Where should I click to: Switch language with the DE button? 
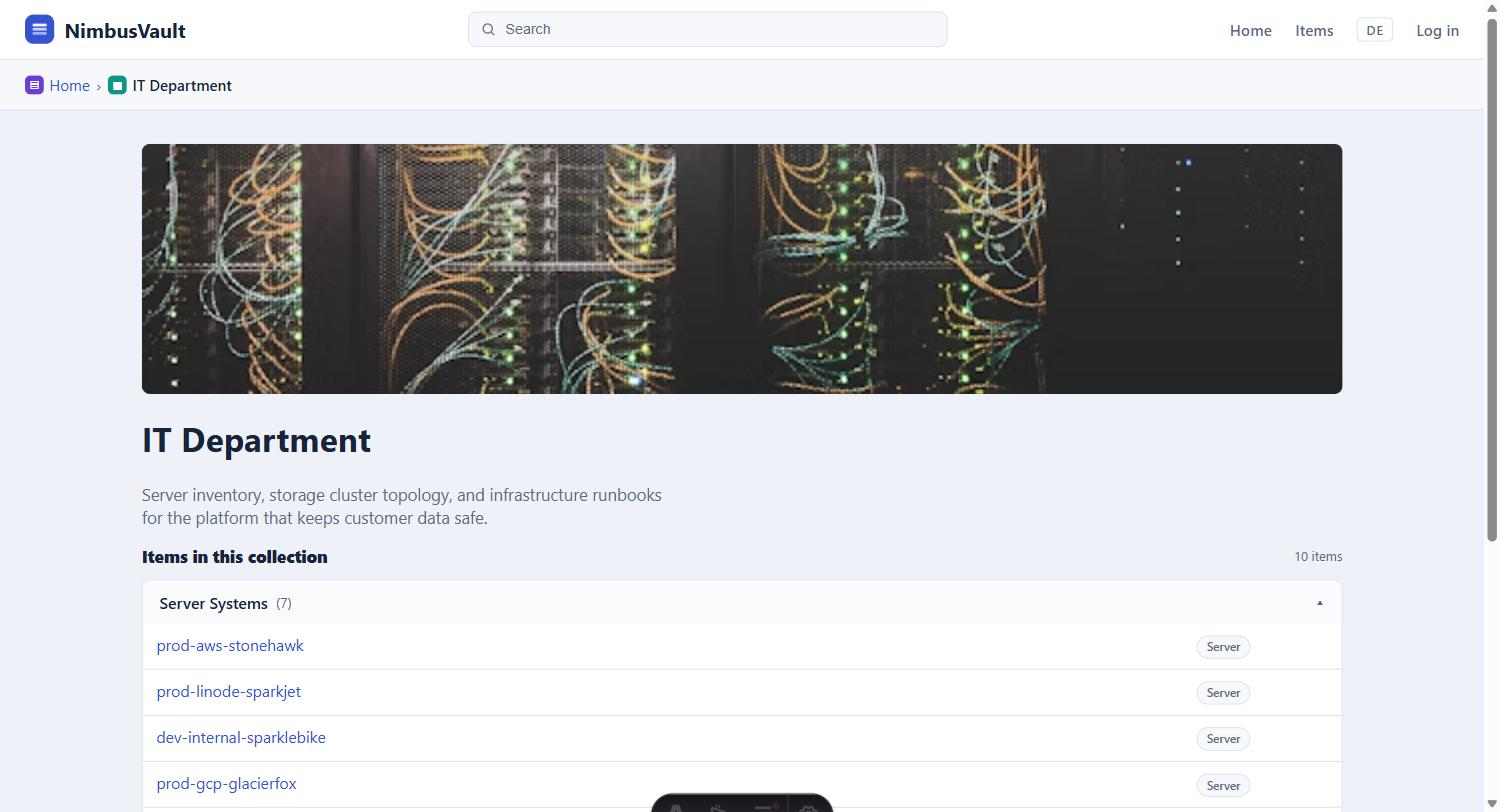coord(1374,30)
